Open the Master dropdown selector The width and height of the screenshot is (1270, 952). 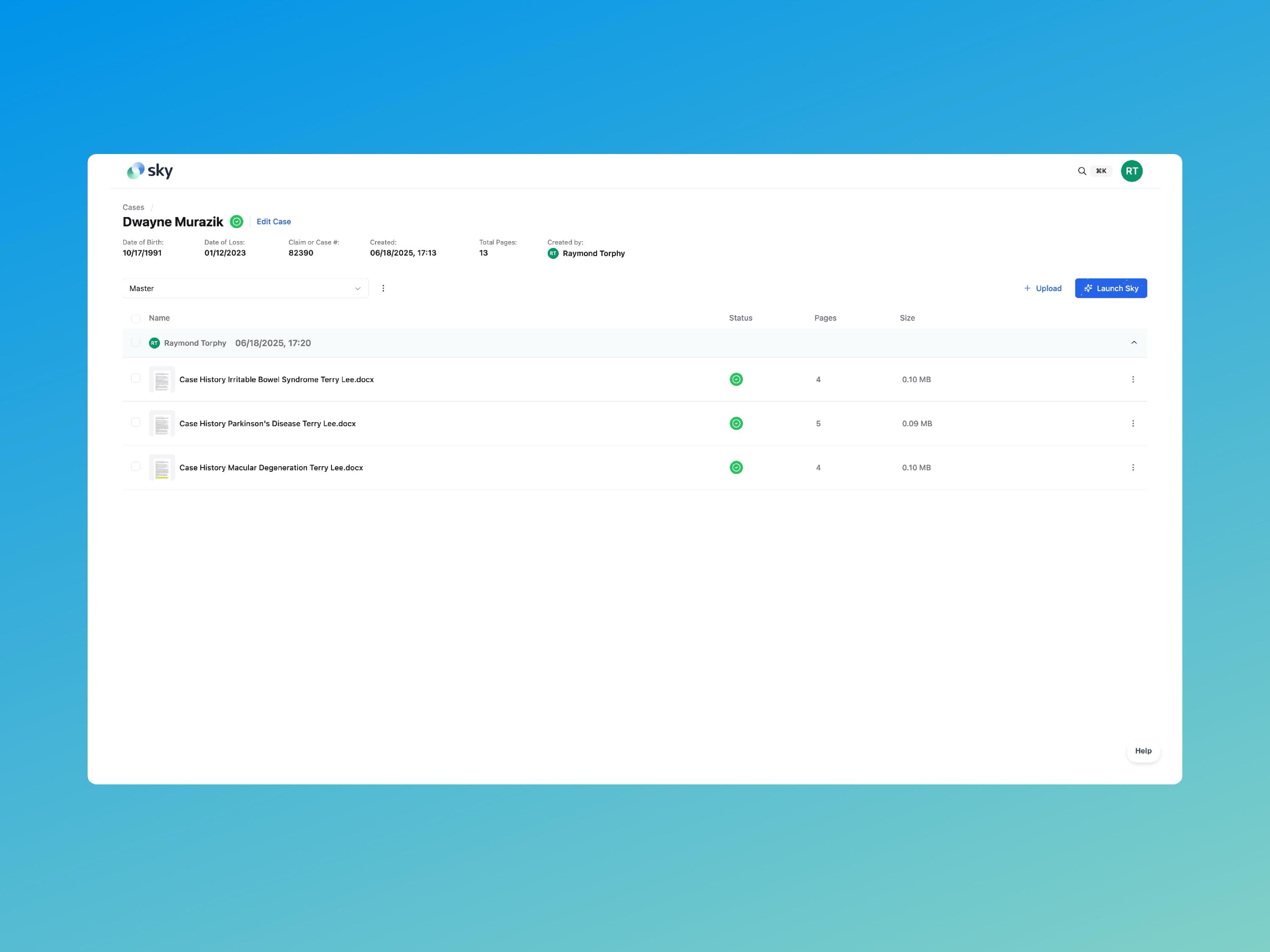245,289
